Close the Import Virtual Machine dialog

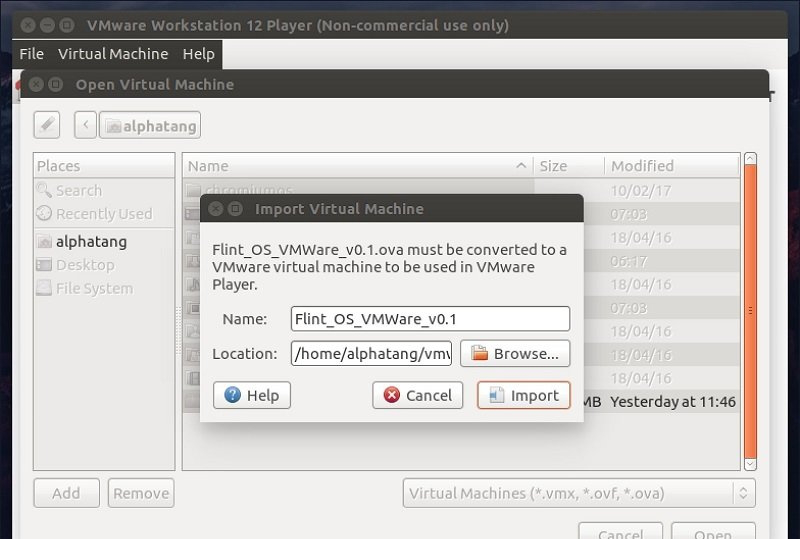click(x=216, y=209)
